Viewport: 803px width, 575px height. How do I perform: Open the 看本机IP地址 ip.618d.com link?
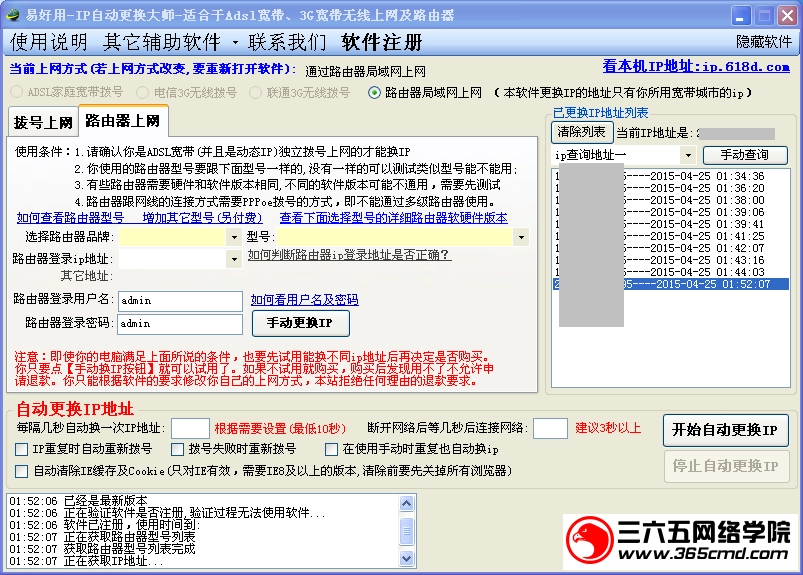coord(696,66)
